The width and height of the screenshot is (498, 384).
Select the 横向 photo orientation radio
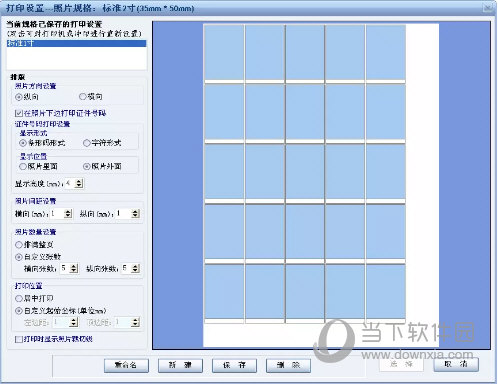pyautogui.click(x=83, y=97)
